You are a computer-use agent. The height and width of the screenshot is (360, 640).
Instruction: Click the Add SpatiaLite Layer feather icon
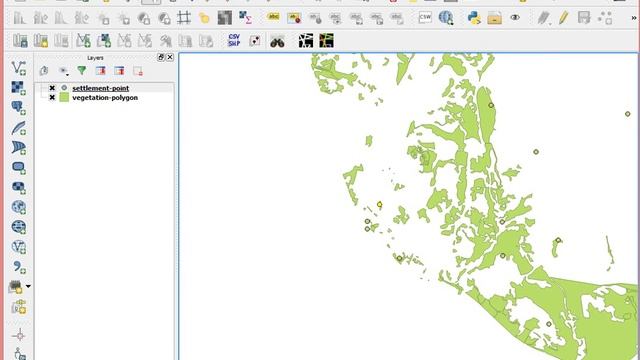point(19,128)
